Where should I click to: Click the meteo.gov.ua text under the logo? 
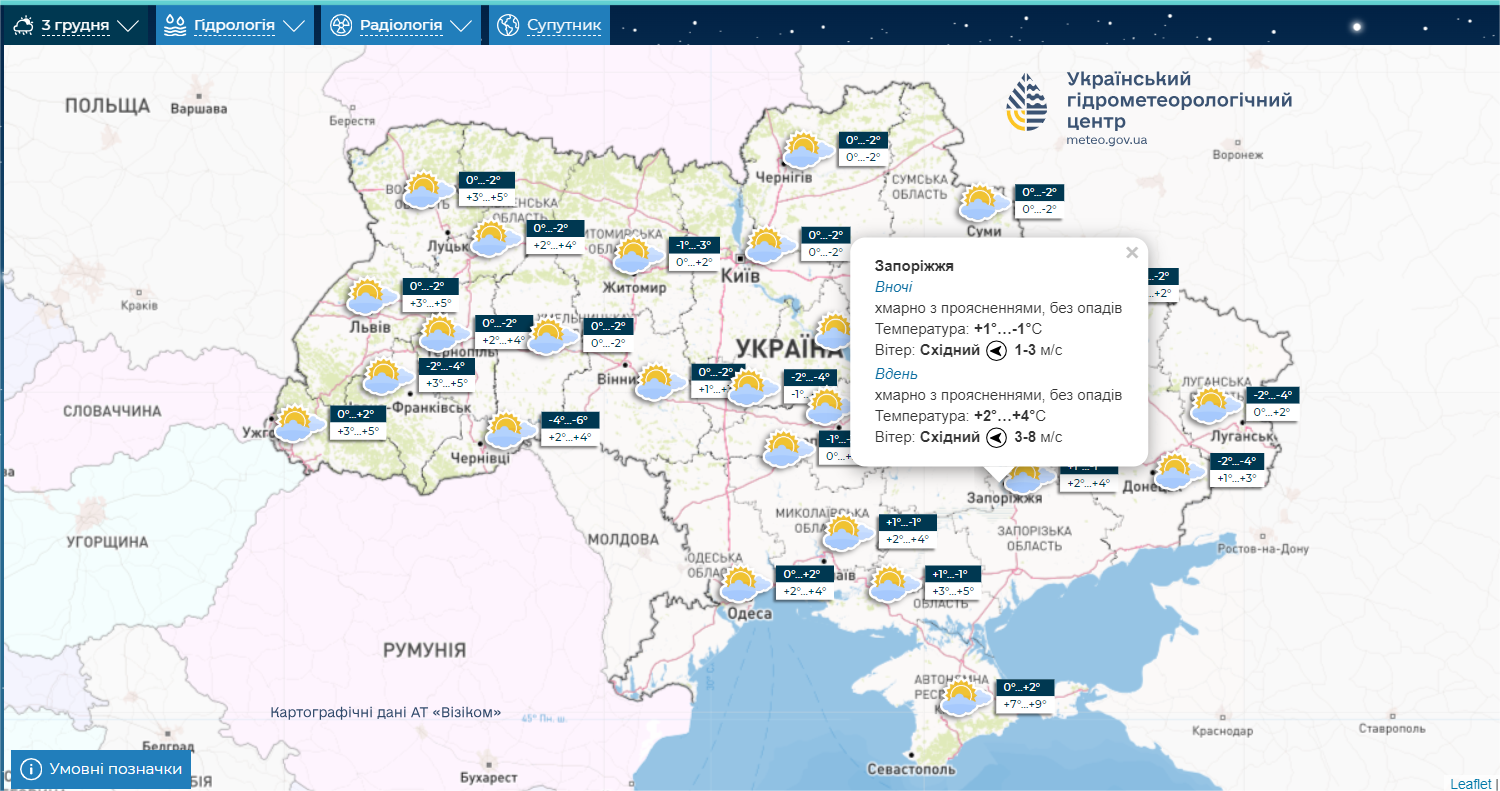click(x=1107, y=140)
